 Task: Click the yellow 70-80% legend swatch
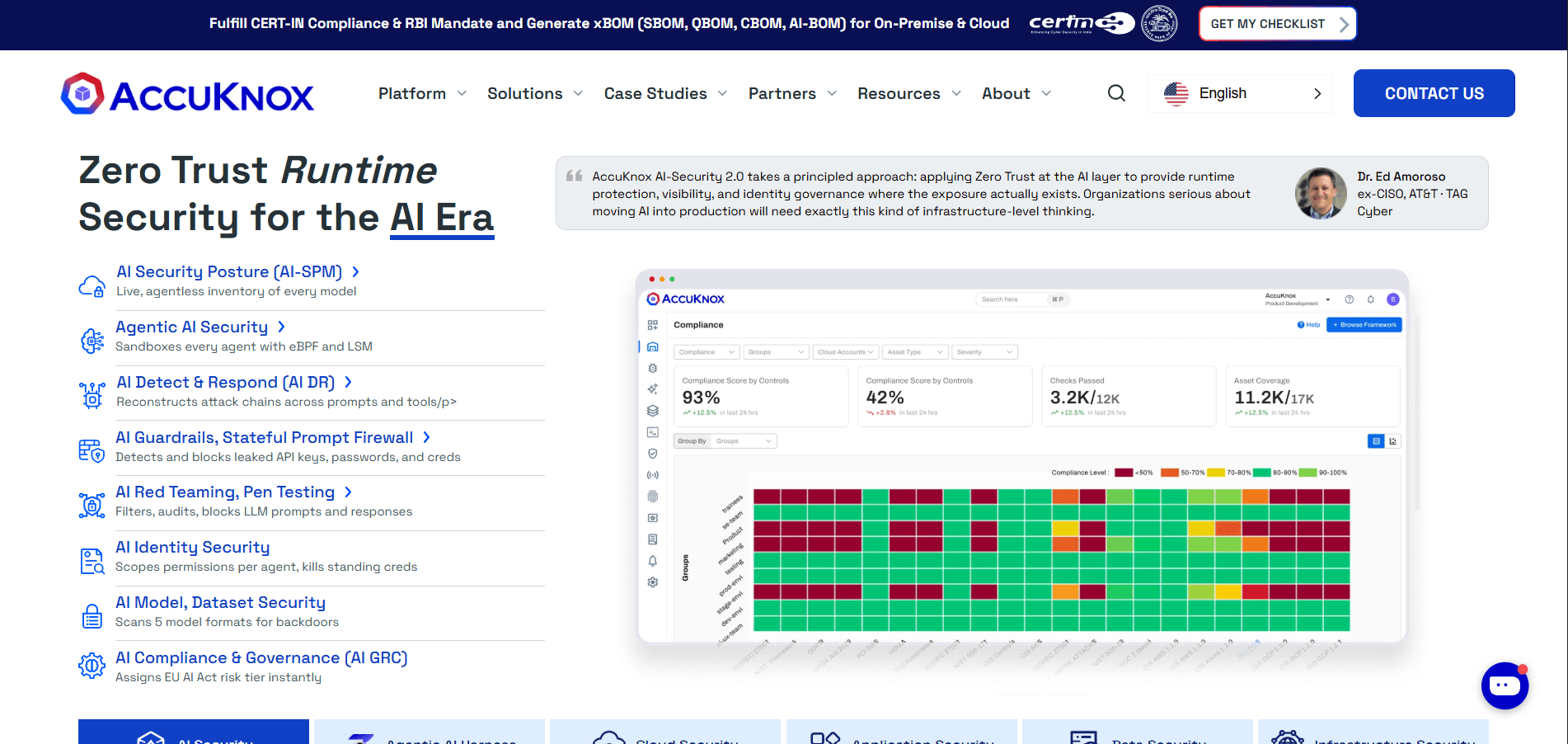[1216, 473]
